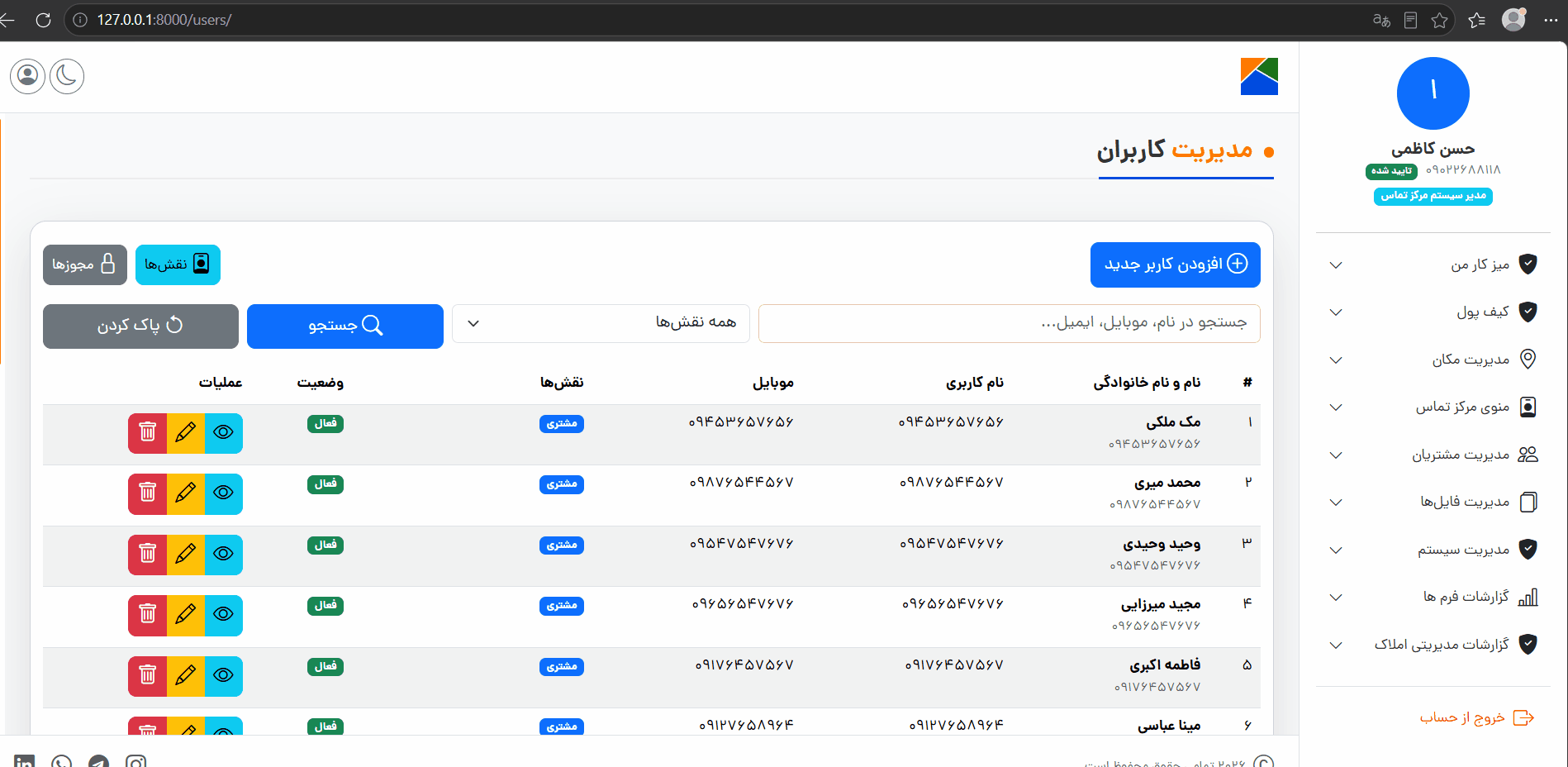Click the blue جستجو search button

pos(345,326)
